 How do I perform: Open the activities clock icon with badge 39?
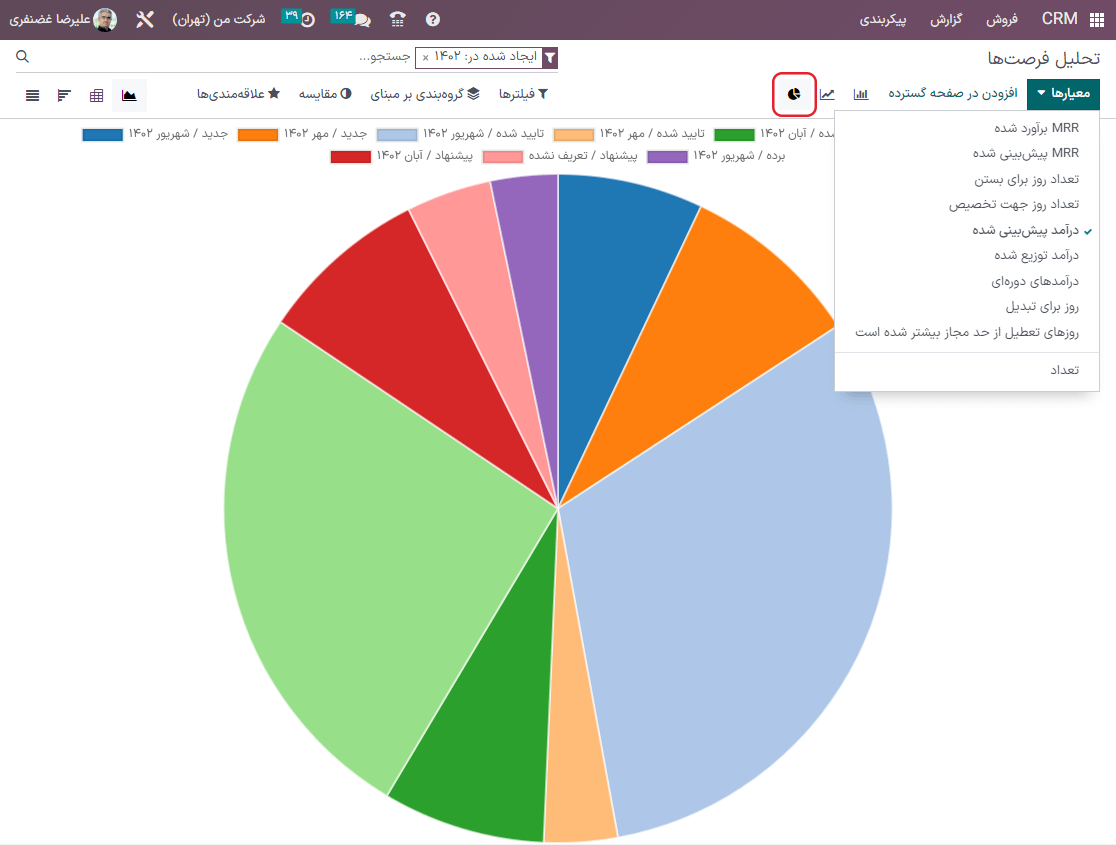pyautogui.click(x=301, y=19)
